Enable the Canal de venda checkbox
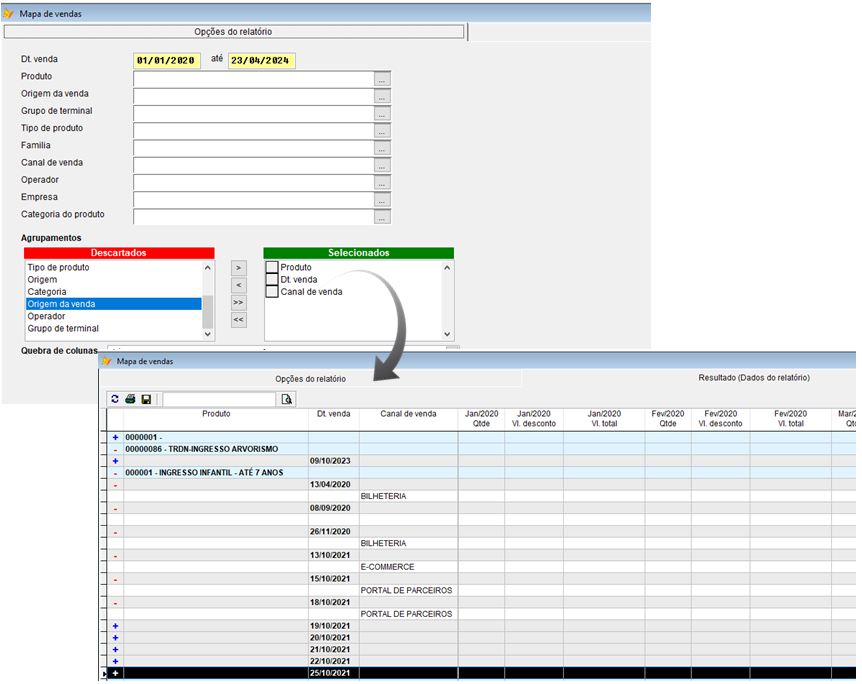862x684 pixels. [x=272, y=292]
